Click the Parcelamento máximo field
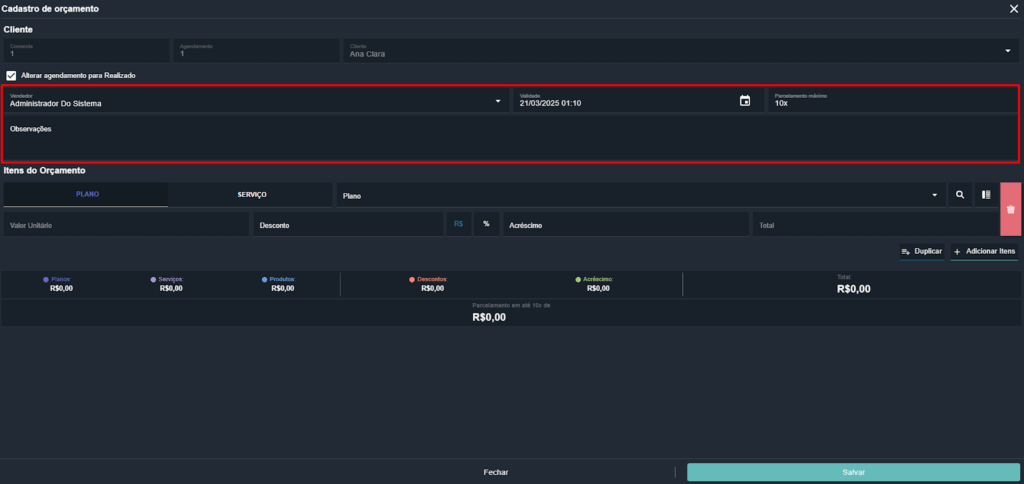This screenshot has width=1024, height=484. 893,101
